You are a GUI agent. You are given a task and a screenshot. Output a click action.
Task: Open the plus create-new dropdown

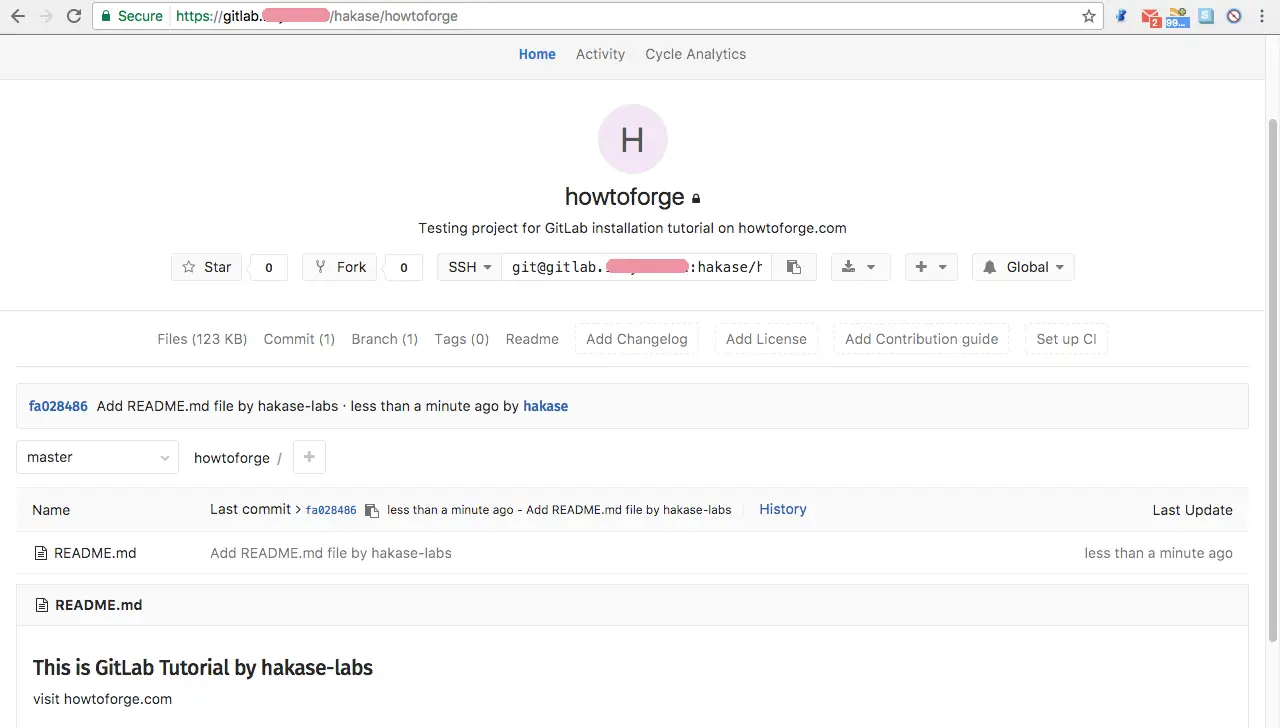[x=931, y=267]
